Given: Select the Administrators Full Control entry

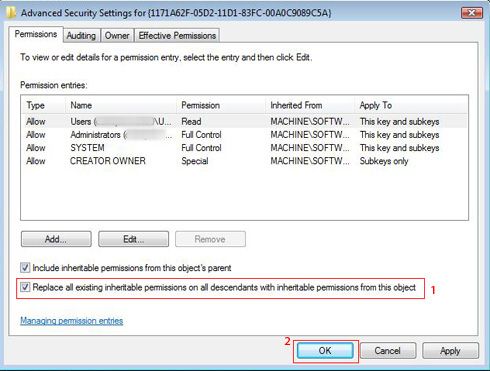Looking at the screenshot, I should pos(244,135).
